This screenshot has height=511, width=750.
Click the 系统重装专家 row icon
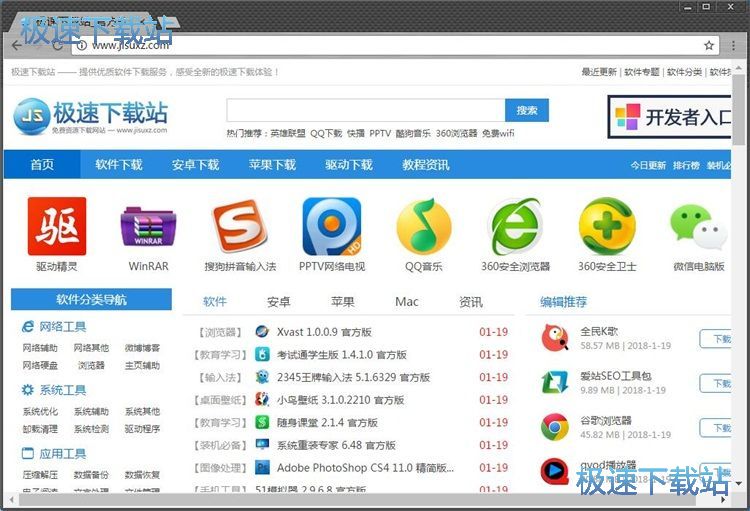point(262,444)
